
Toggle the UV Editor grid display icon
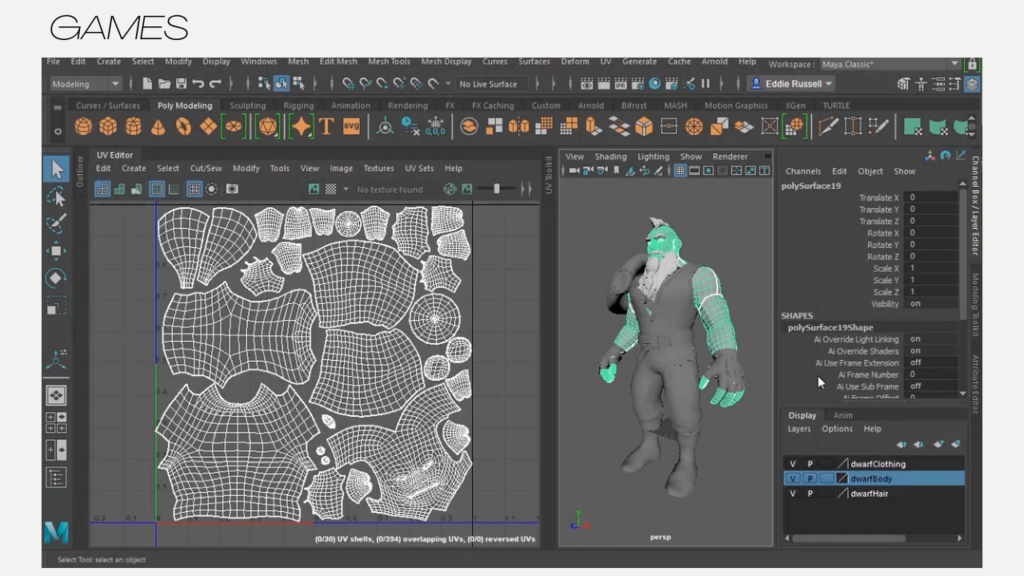[194, 189]
